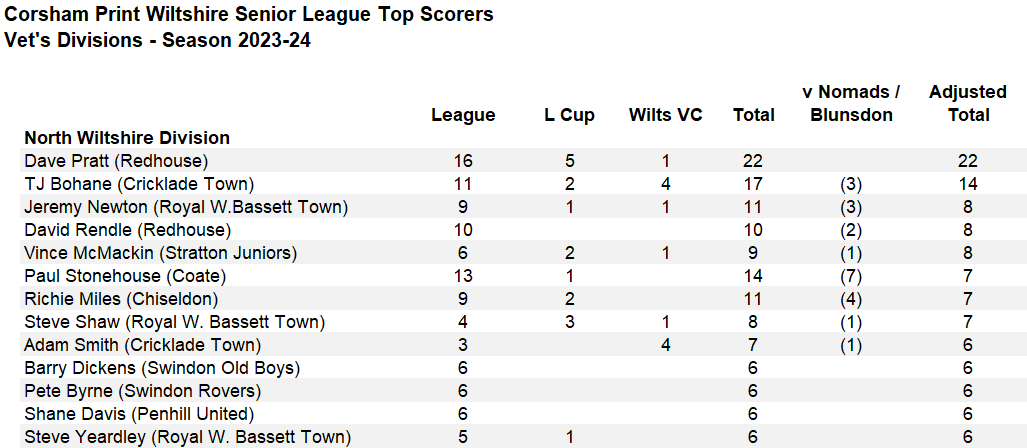Click Shane Davis (Penhill United) name
Viewport: 1027px width, 448px height.
pos(139,414)
